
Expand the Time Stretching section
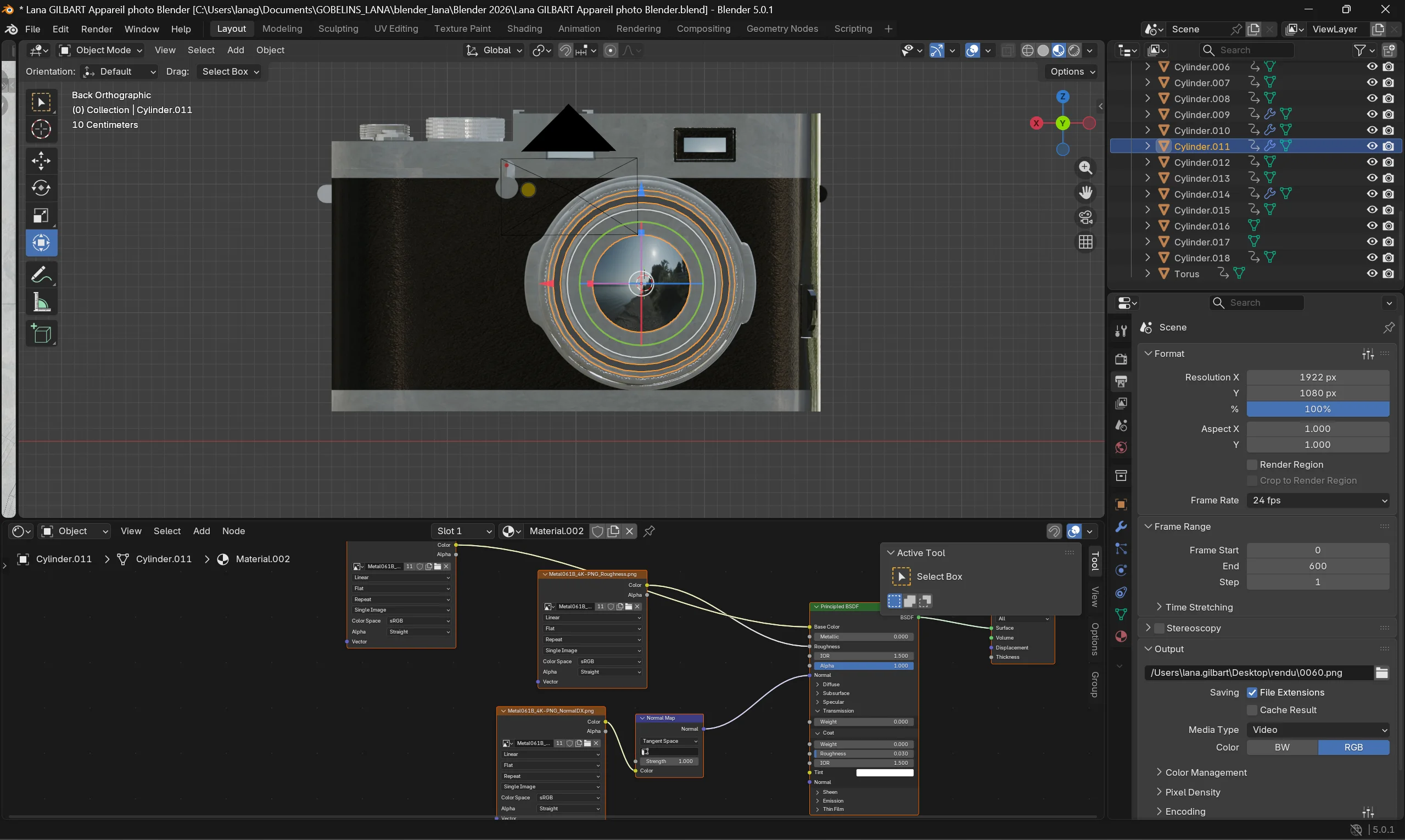tap(1199, 607)
